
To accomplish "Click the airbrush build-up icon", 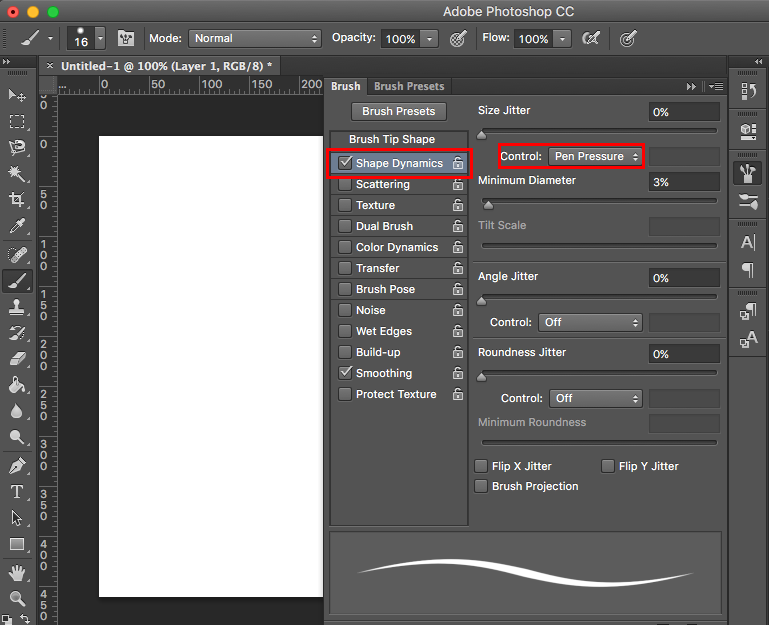I will pyautogui.click(x=591, y=39).
